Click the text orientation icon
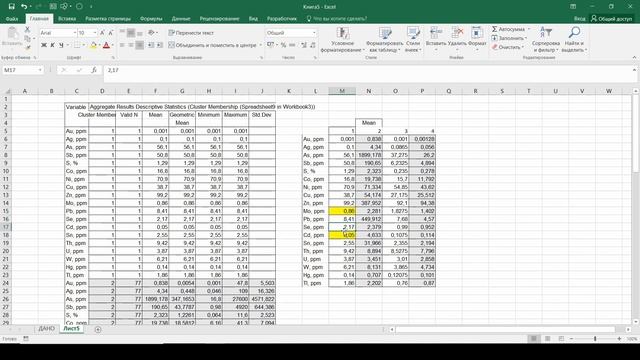 click(x=152, y=33)
